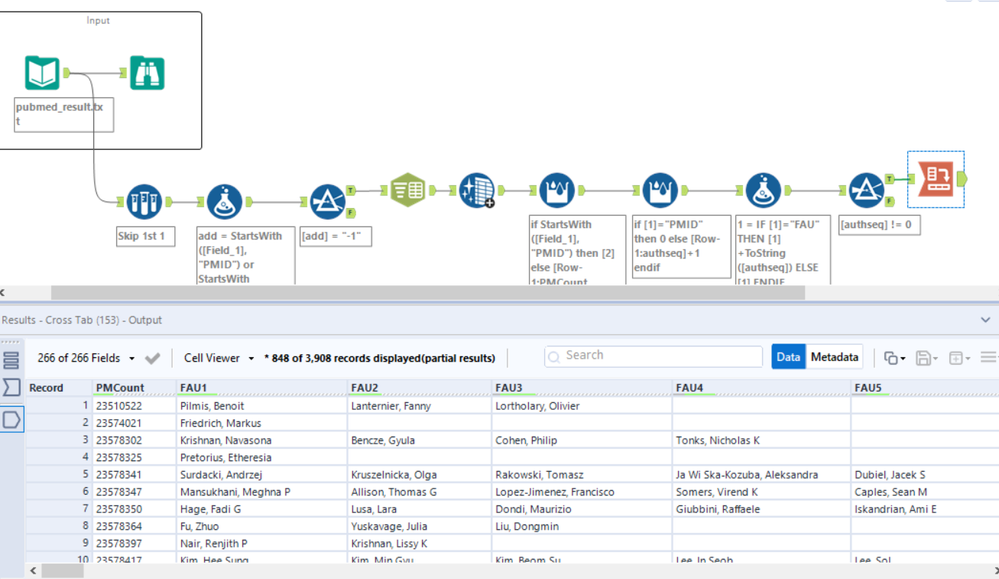The width and height of the screenshot is (999, 579).
Task: Click the FAU5 column header
Action: [x=924, y=388]
